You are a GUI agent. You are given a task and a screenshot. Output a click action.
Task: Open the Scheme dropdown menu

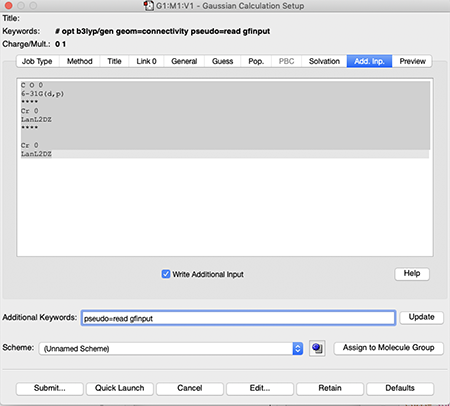171,349
